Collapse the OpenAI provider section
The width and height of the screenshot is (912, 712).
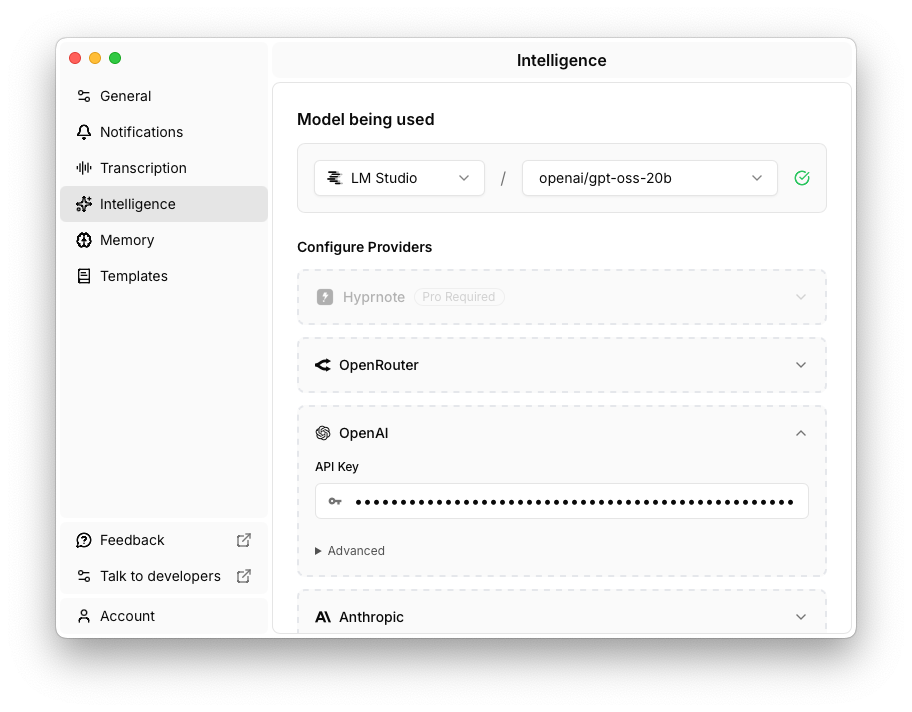tap(800, 433)
